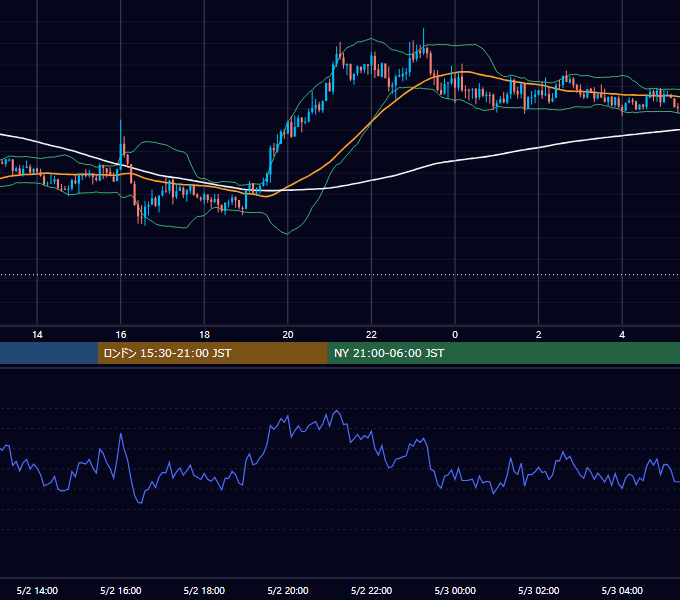Click the 16 label on price chart axis
Image resolution: width=680 pixels, height=600 pixels.
pos(121,335)
